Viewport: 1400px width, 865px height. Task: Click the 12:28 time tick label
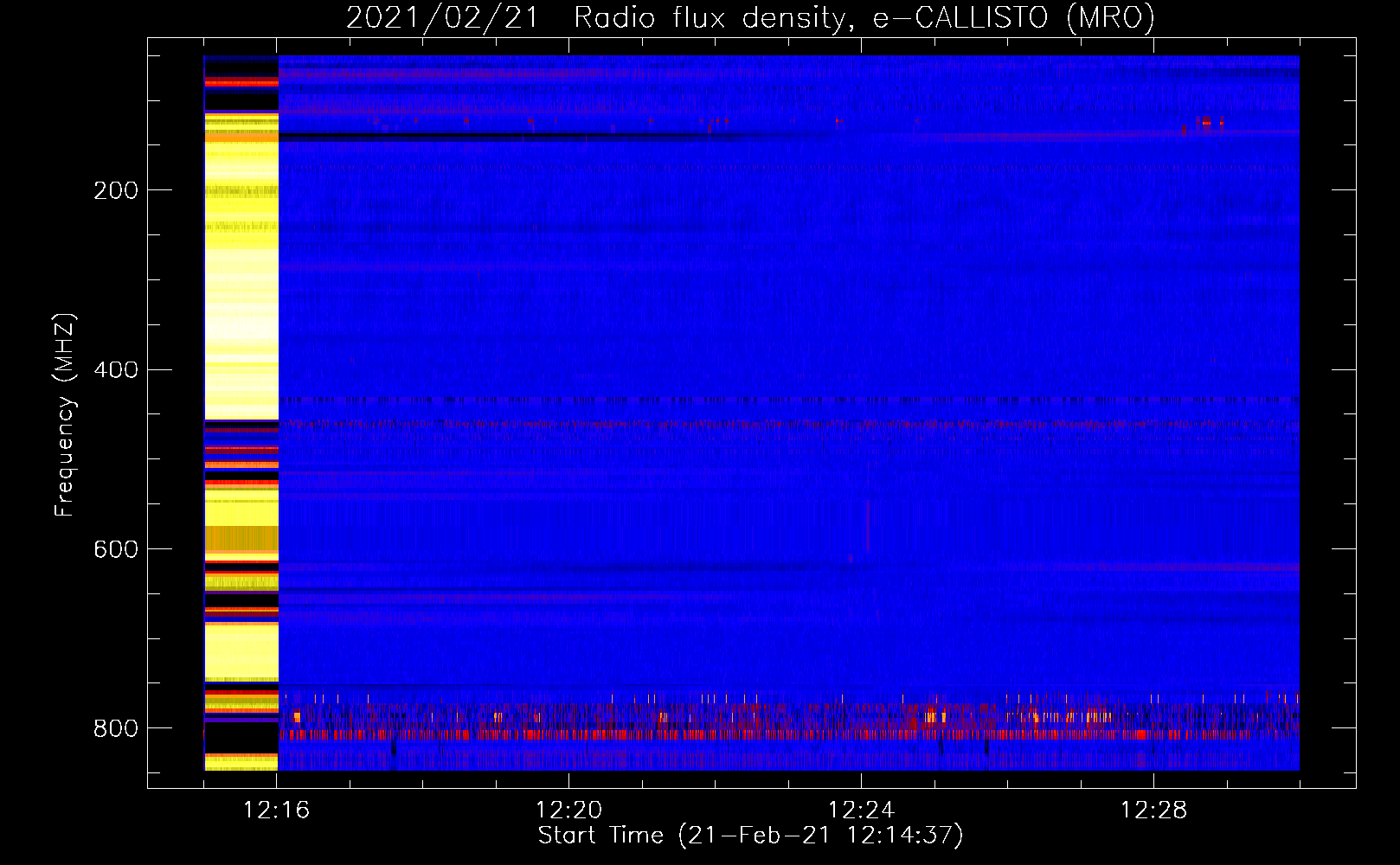click(x=1153, y=811)
